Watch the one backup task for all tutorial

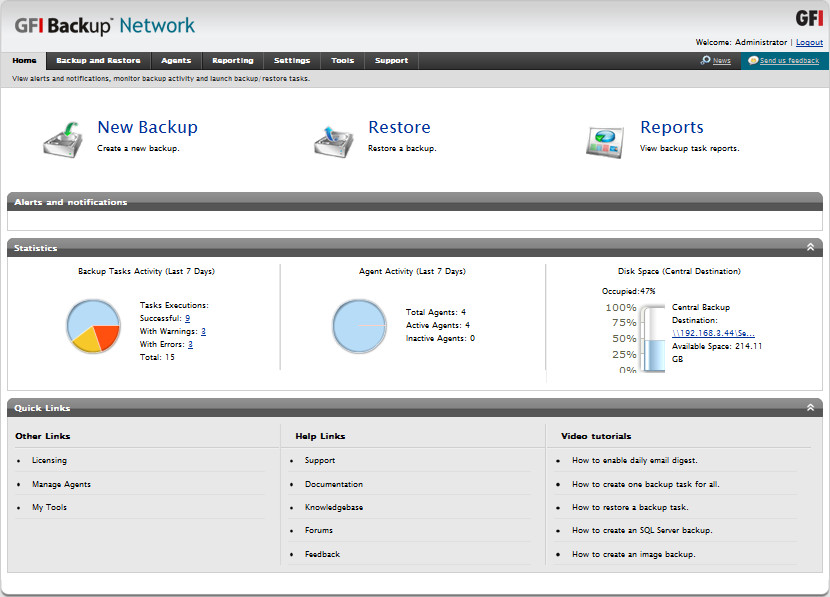646,484
